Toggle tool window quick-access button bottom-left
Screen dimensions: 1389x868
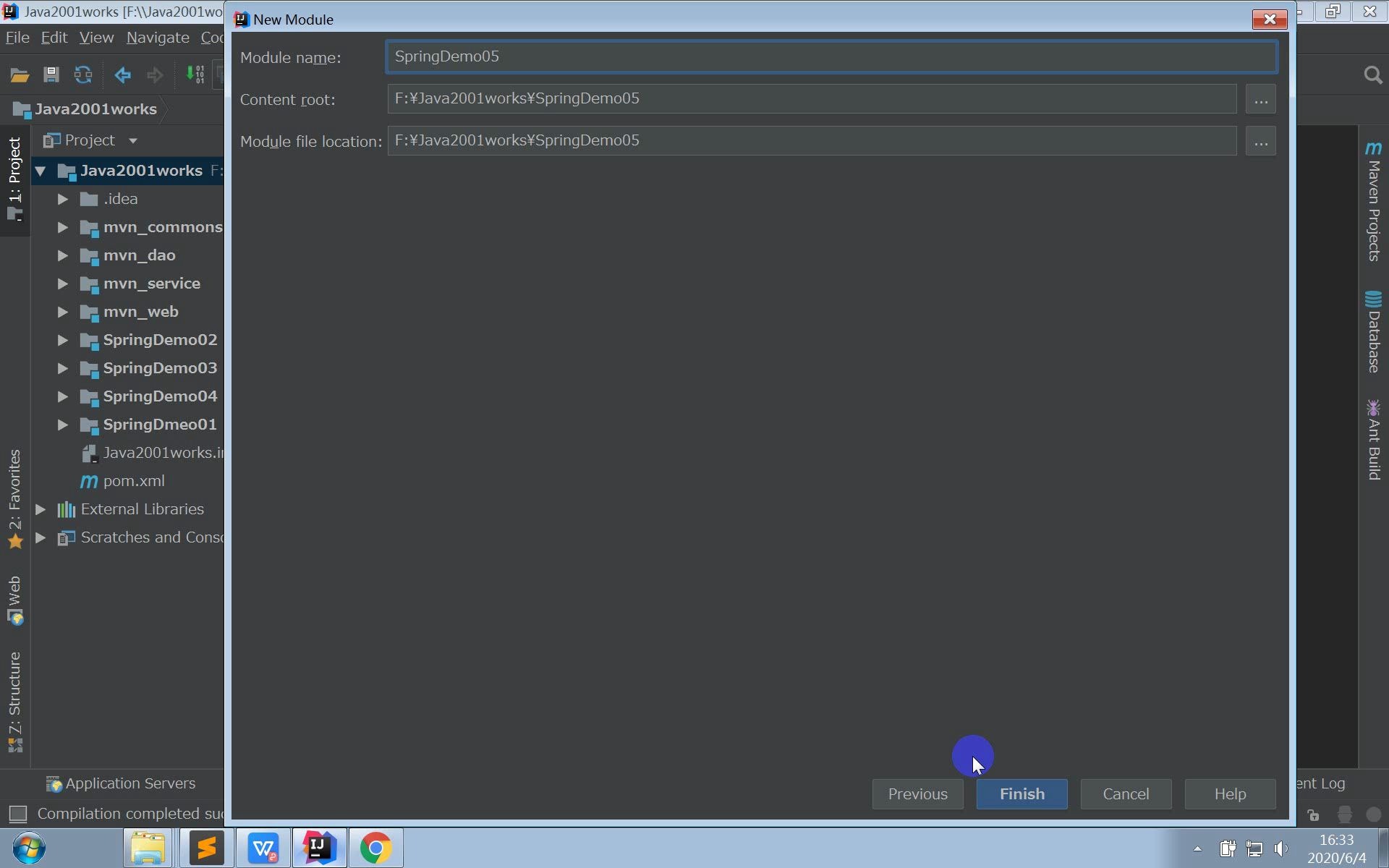[x=17, y=814]
